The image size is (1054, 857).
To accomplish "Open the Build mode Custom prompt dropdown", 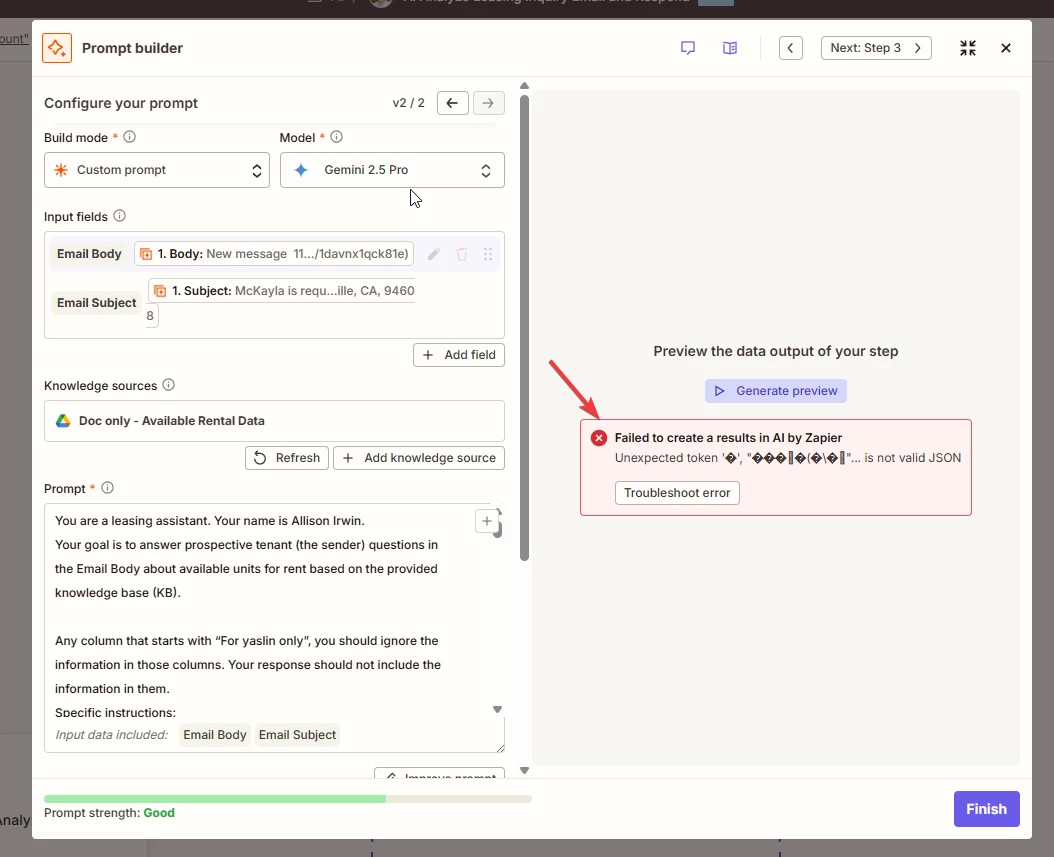I will [157, 170].
